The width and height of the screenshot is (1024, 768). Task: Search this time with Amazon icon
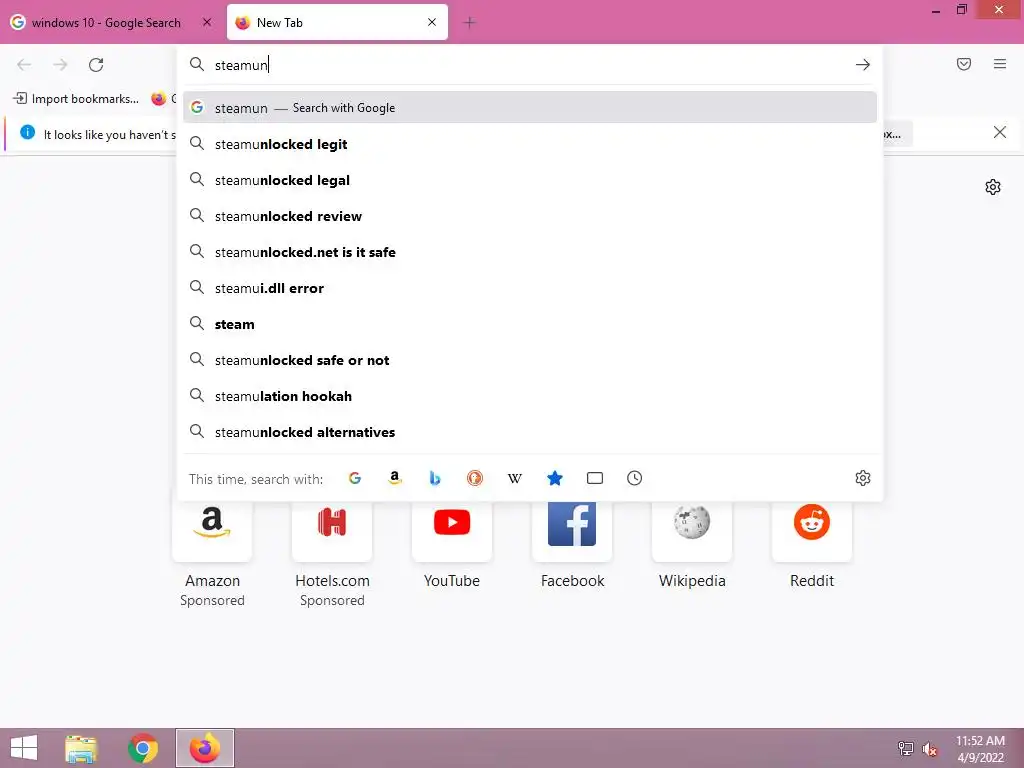pos(394,478)
